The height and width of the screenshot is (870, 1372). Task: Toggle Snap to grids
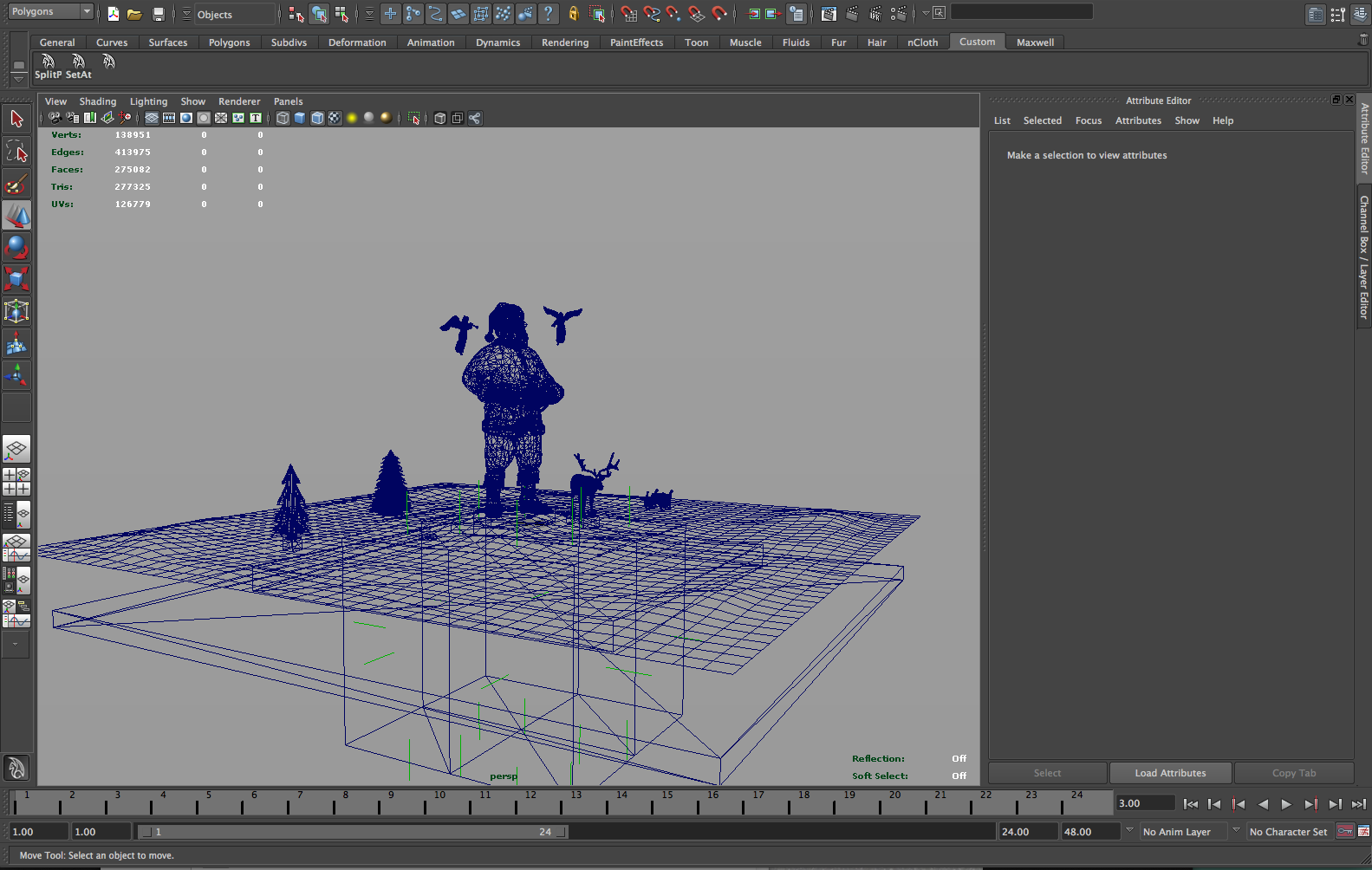[x=629, y=14]
